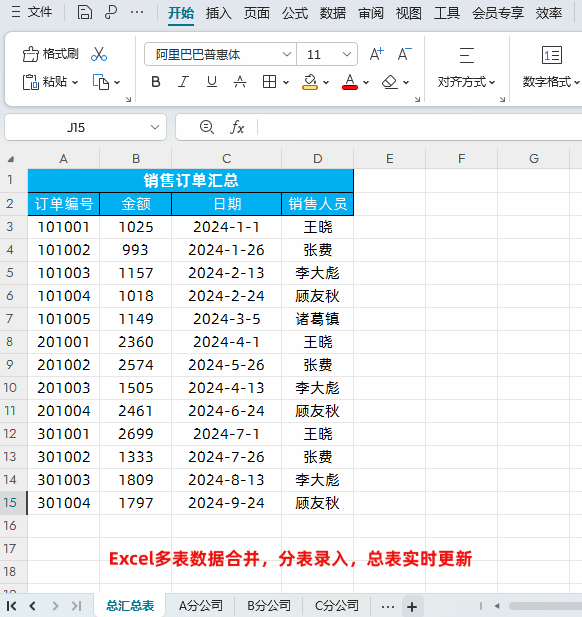This screenshot has height=617, width=582.
Task: Open font settings dialog launcher
Action: coord(418,100)
